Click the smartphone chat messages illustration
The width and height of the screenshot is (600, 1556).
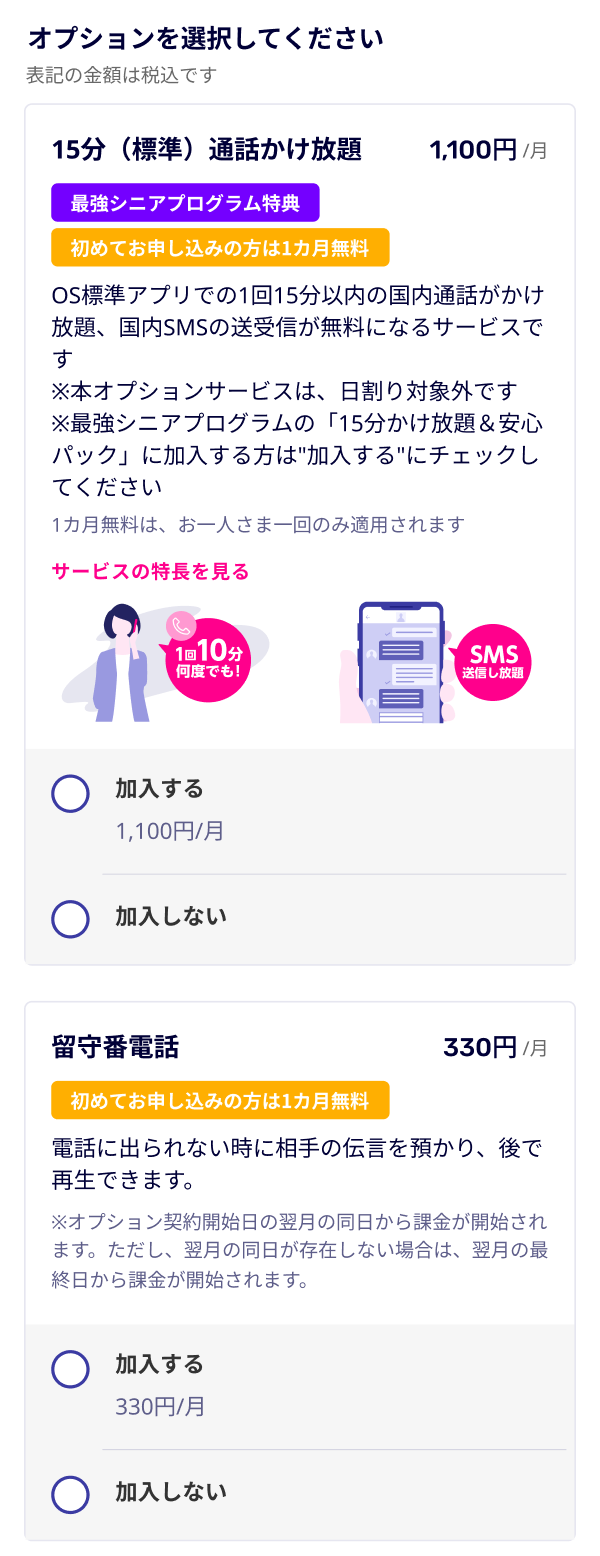(400, 662)
